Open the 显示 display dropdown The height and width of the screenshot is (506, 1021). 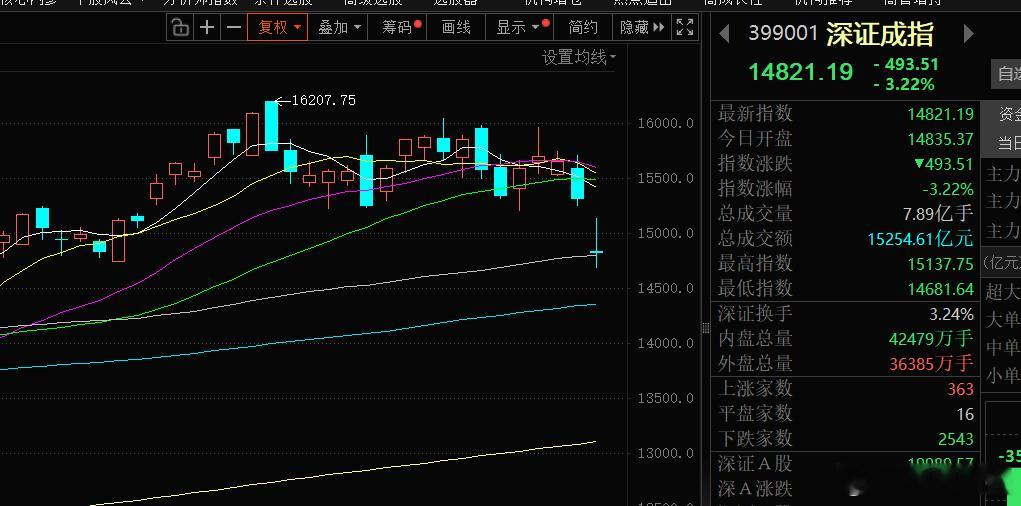(522, 27)
